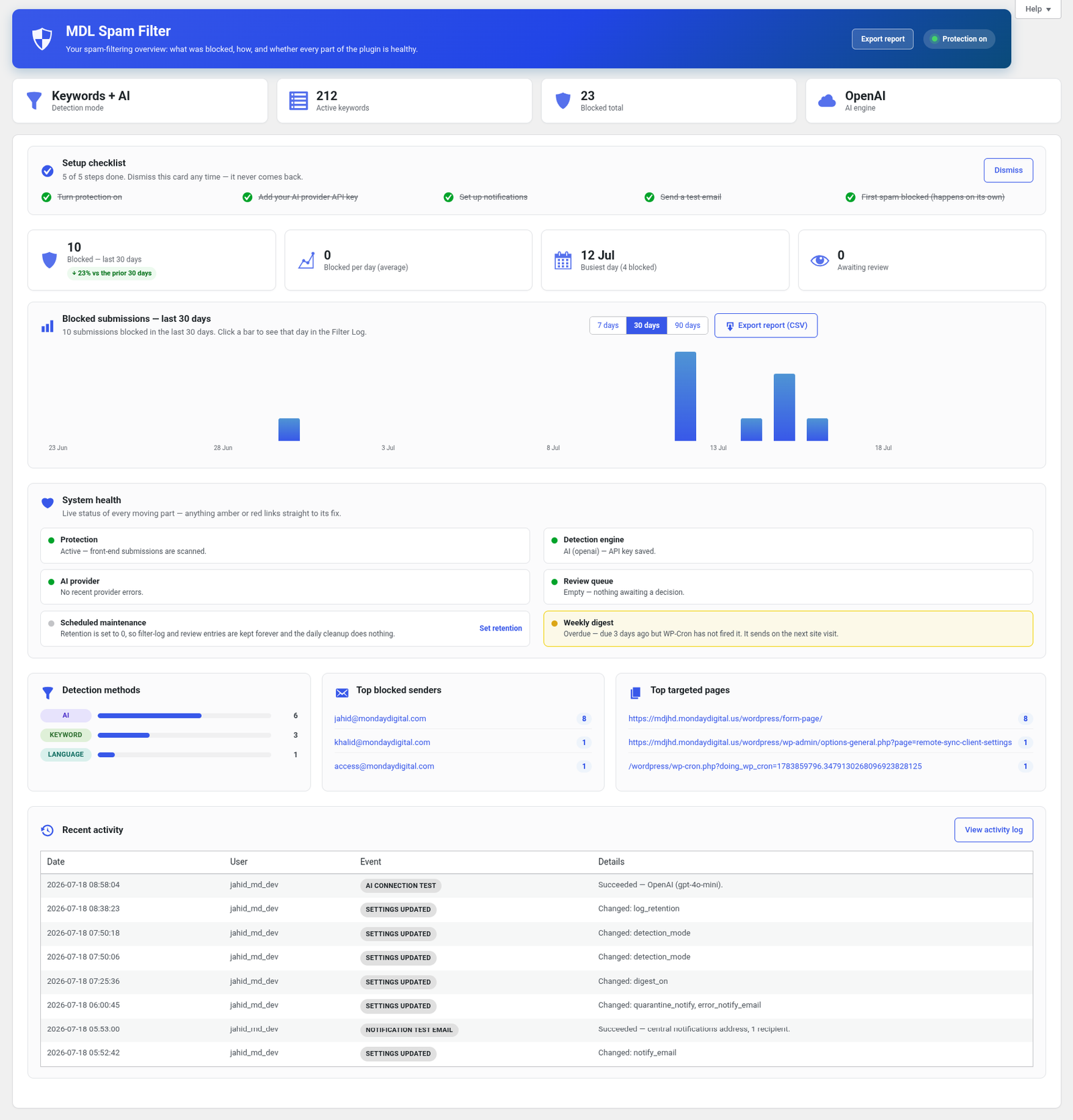Click the User column header
Viewport: 1073px width, 1120px height.
pyautogui.click(x=239, y=862)
